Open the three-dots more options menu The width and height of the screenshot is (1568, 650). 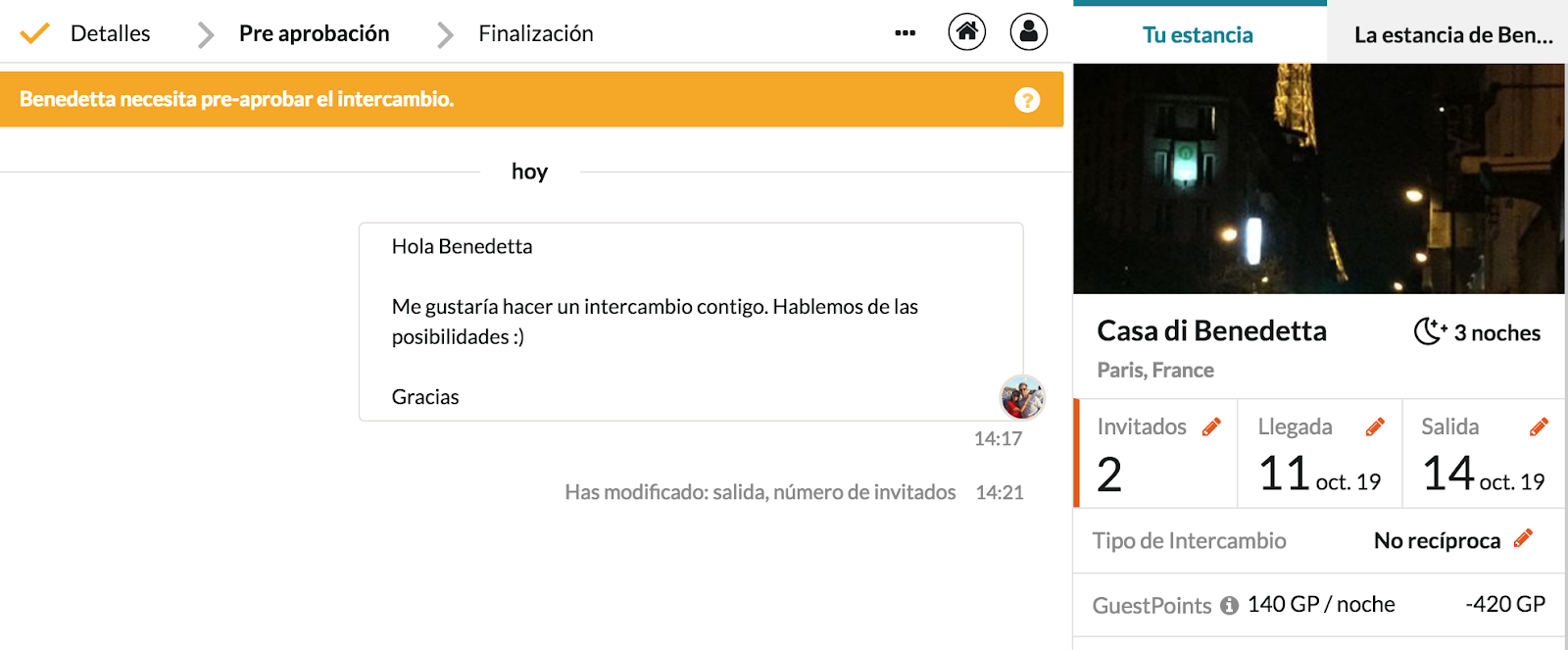tap(905, 33)
